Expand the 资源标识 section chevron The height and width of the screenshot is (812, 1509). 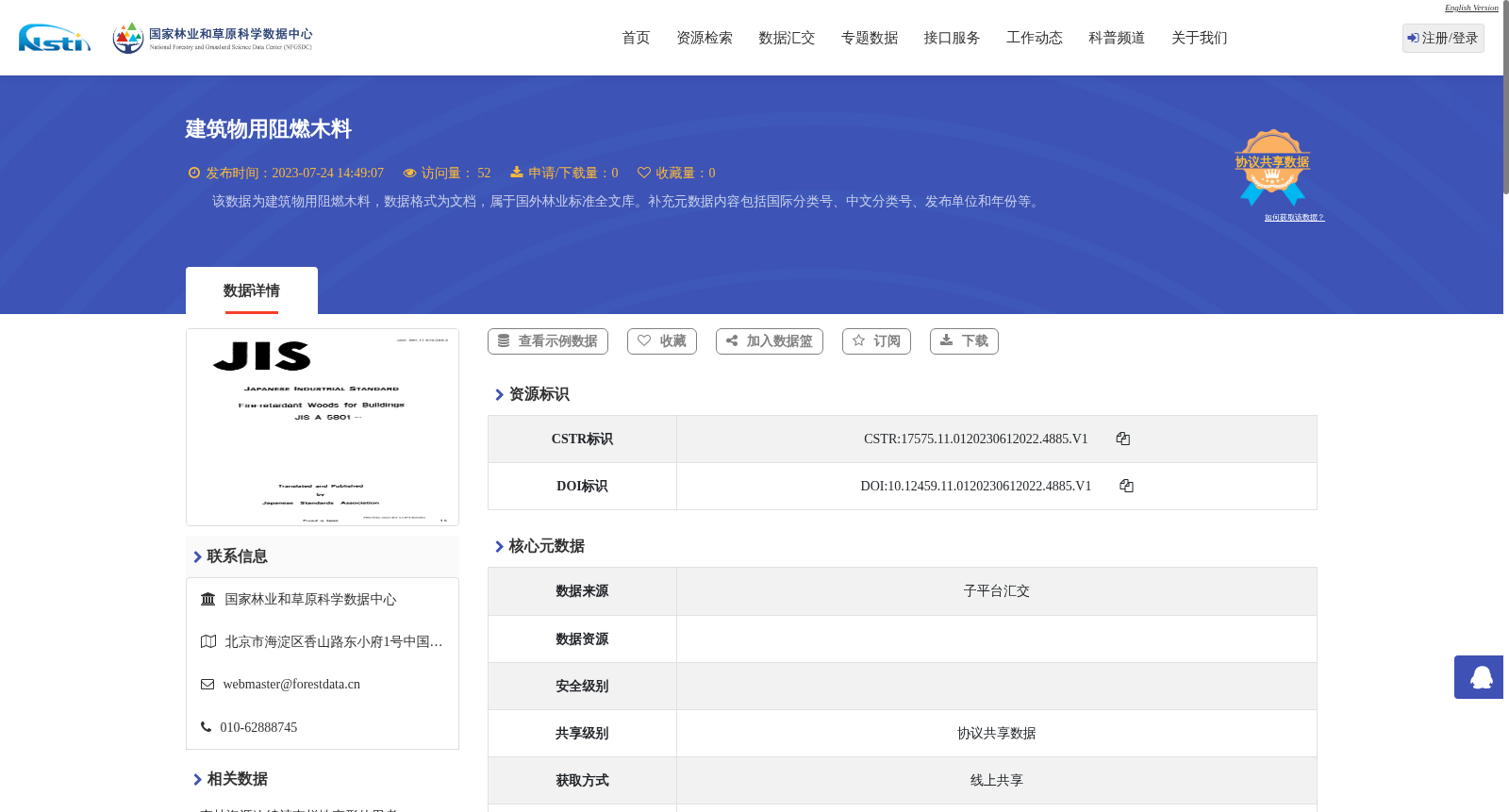[x=499, y=394]
